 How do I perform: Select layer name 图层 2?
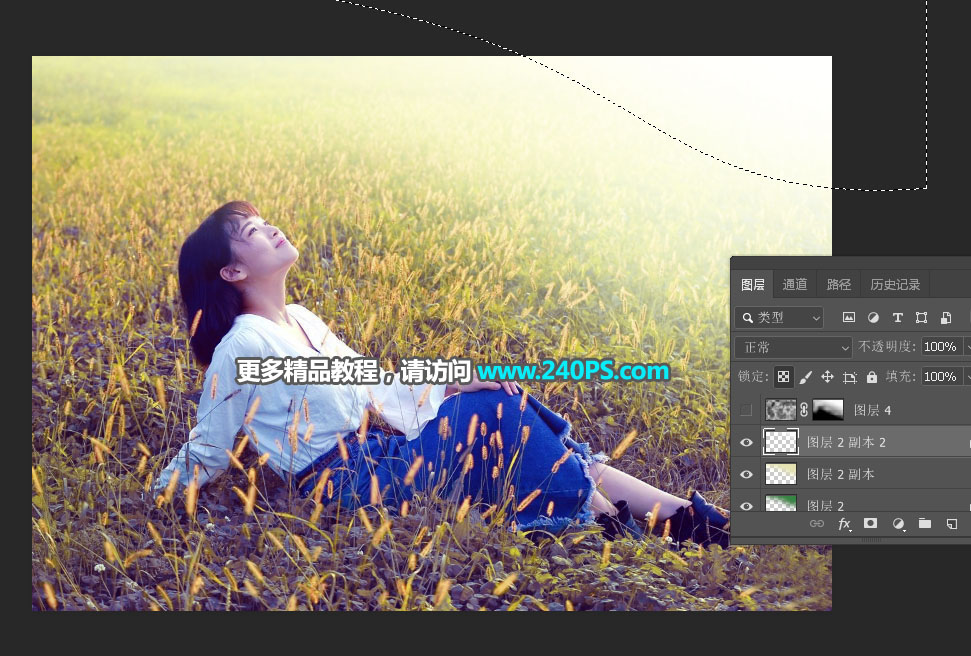pos(825,505)
